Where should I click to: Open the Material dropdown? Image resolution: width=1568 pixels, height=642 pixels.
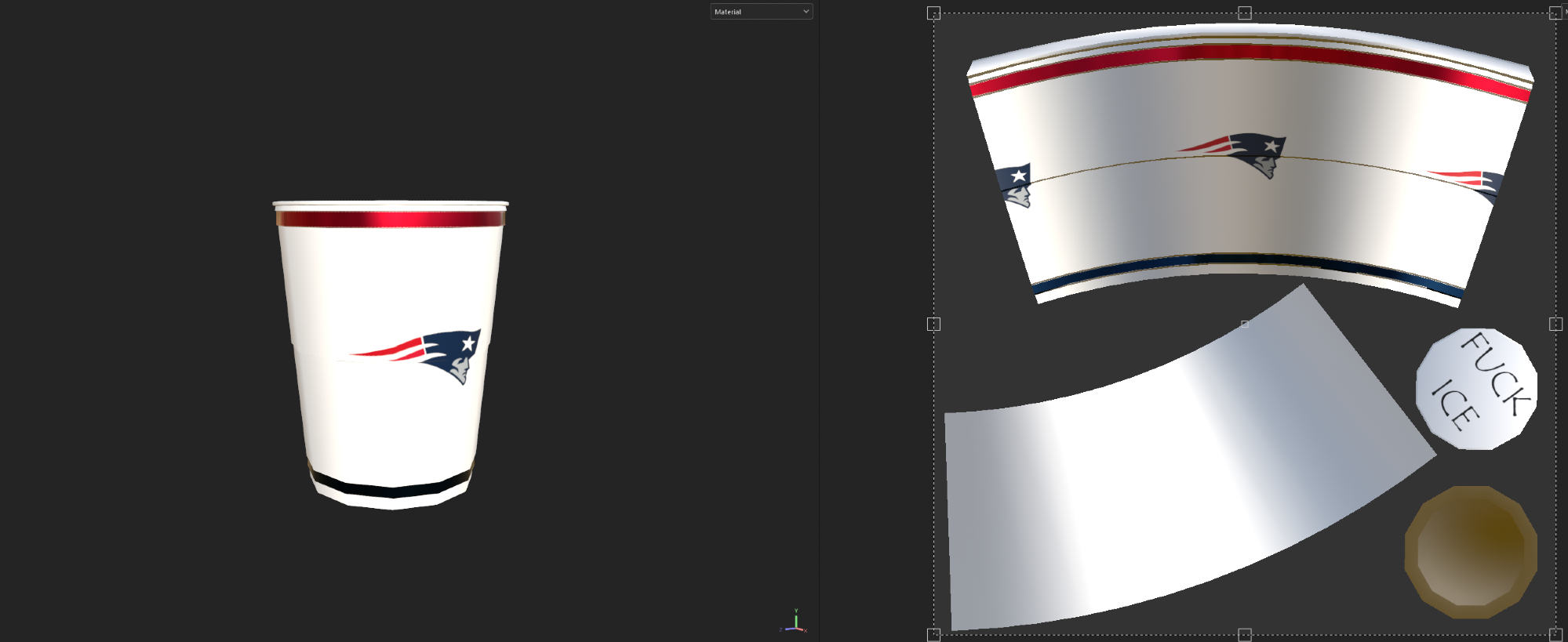point(761,12)
